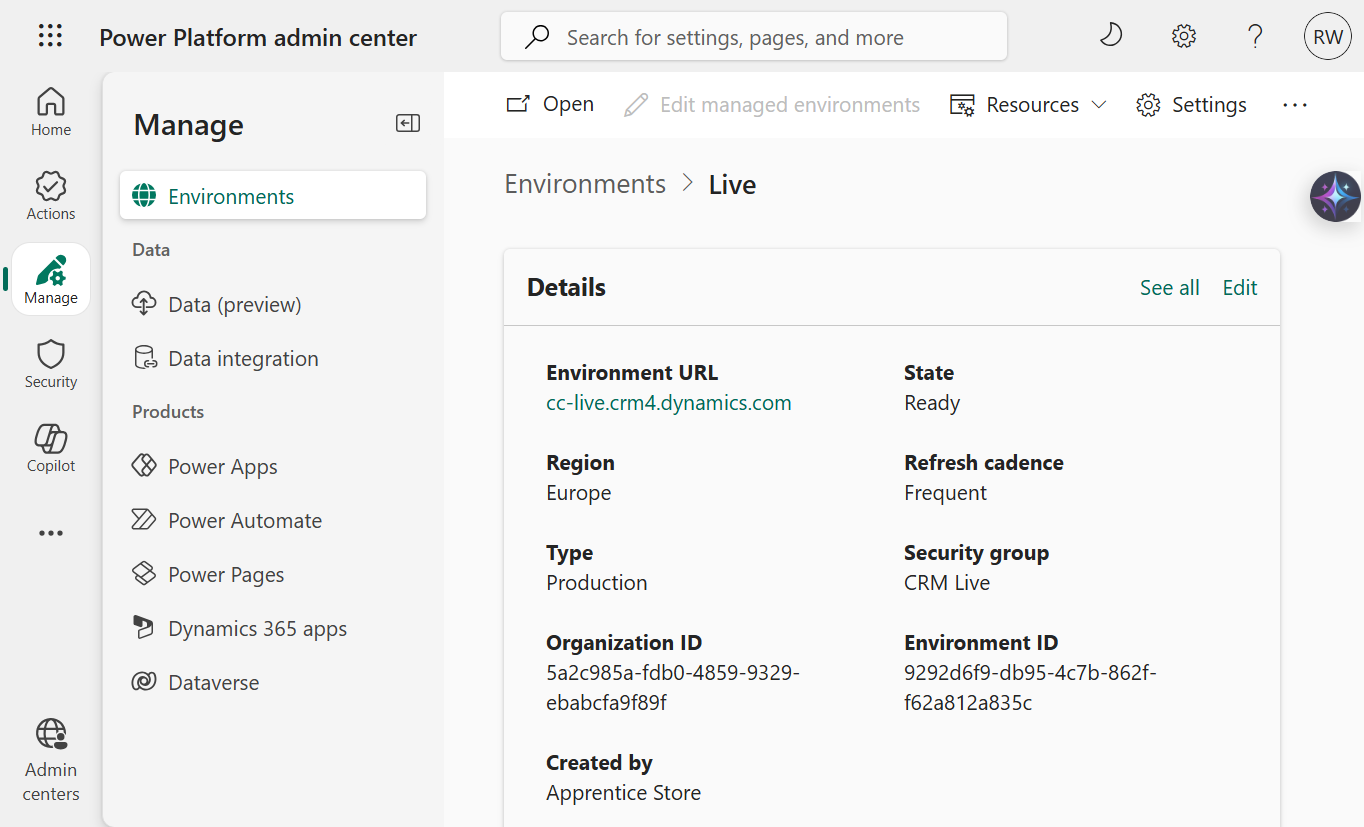
Task: Open Data (preview) menu item
Action: click(273, 304)
